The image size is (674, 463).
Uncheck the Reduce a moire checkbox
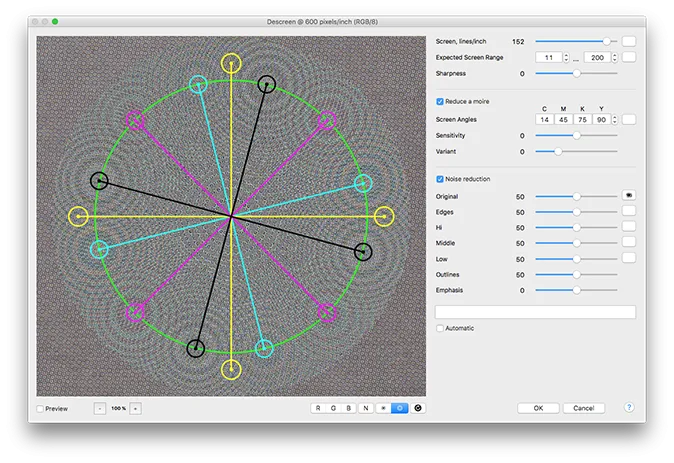[440, 102]
